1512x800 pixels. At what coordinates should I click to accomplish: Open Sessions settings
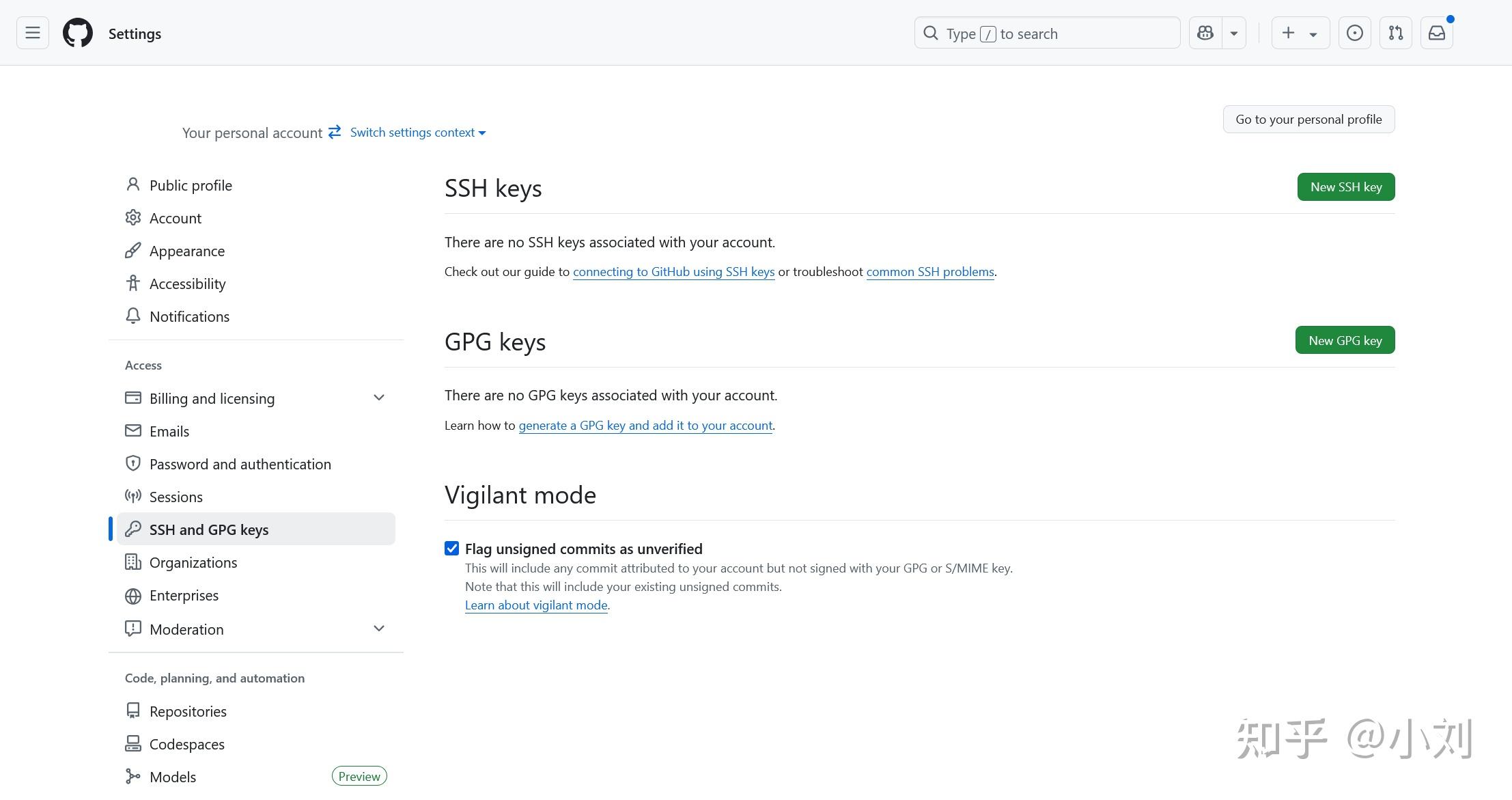[x=176, y=496]
